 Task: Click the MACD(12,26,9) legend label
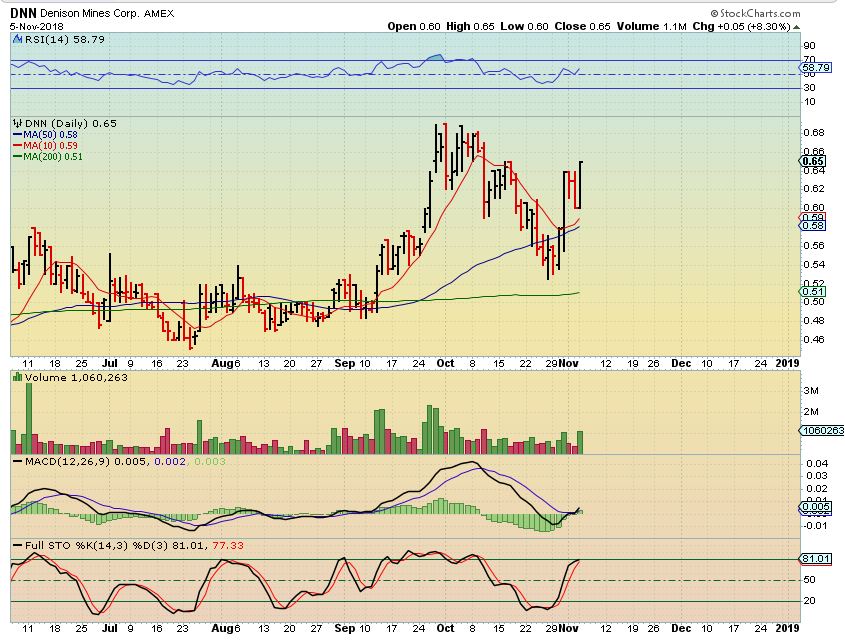click(66, 462)
